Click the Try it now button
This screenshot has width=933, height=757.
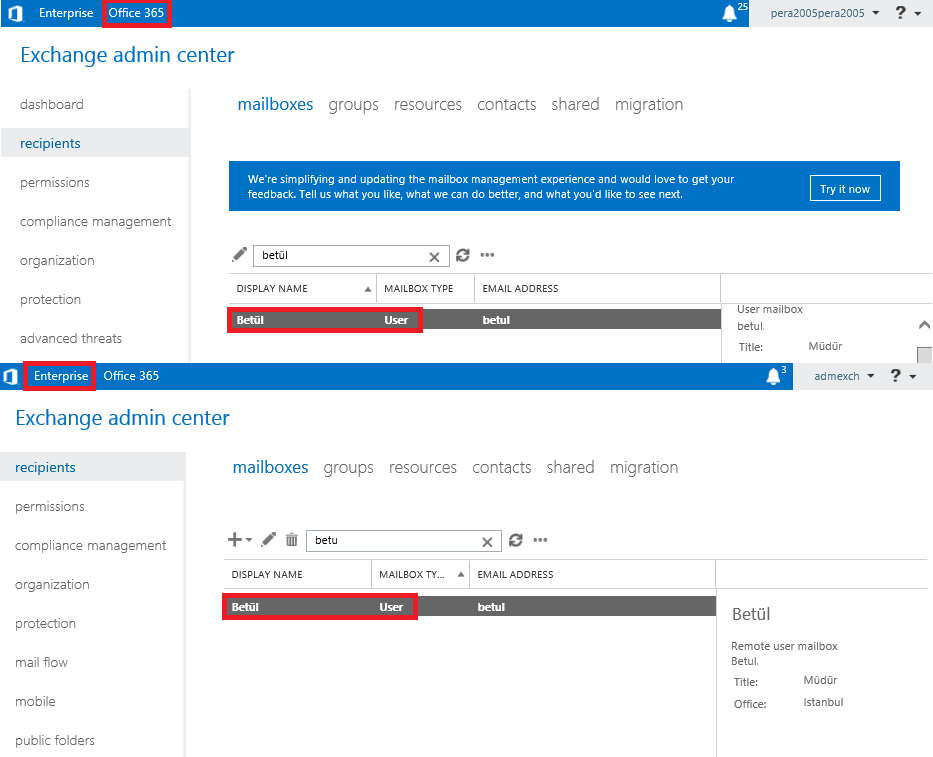click(x=845, y=189)
